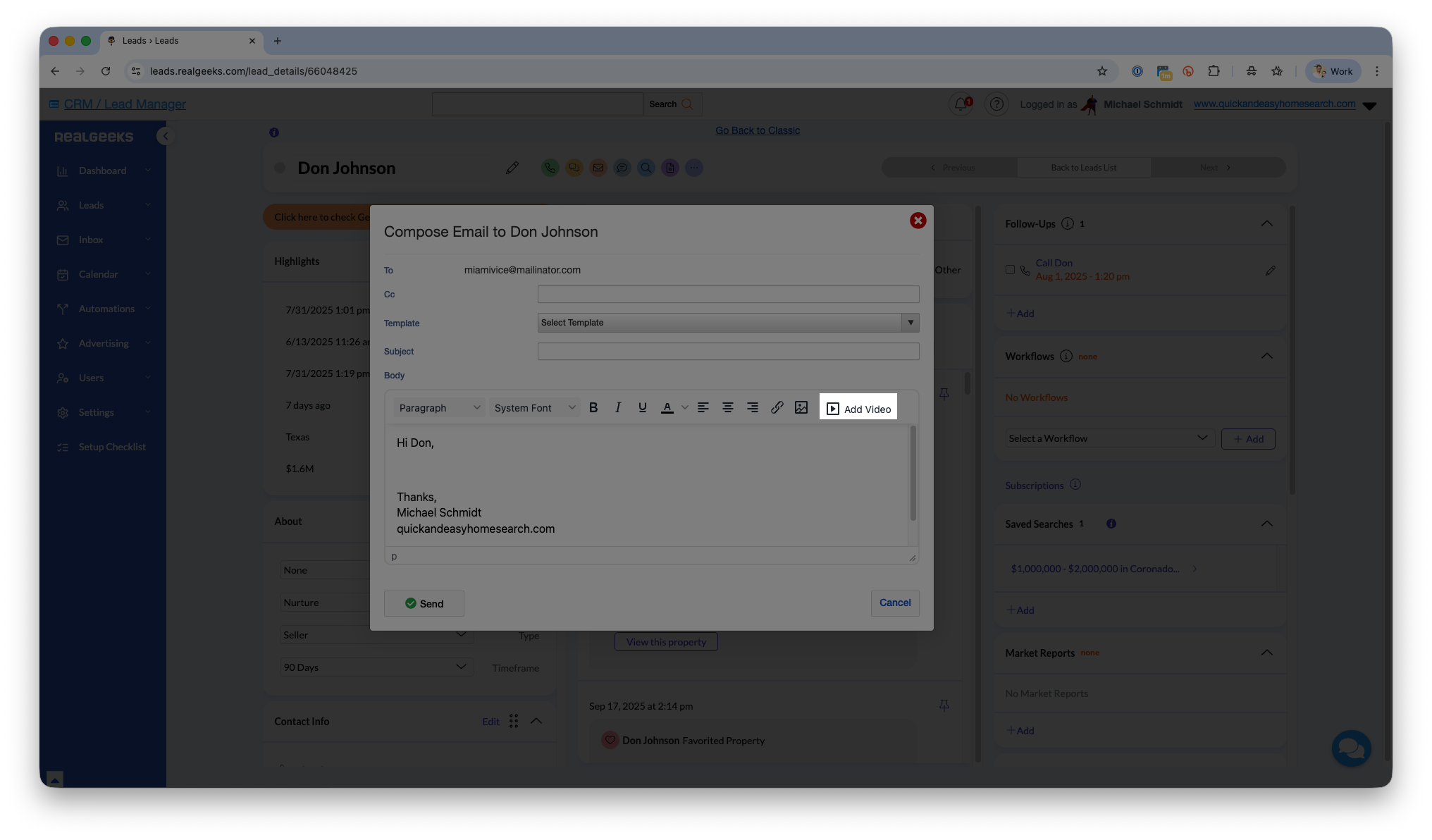Cancel the email composition
Image resolution: width=1432 pixels, height=840 pixels.
tap(894, 603)
